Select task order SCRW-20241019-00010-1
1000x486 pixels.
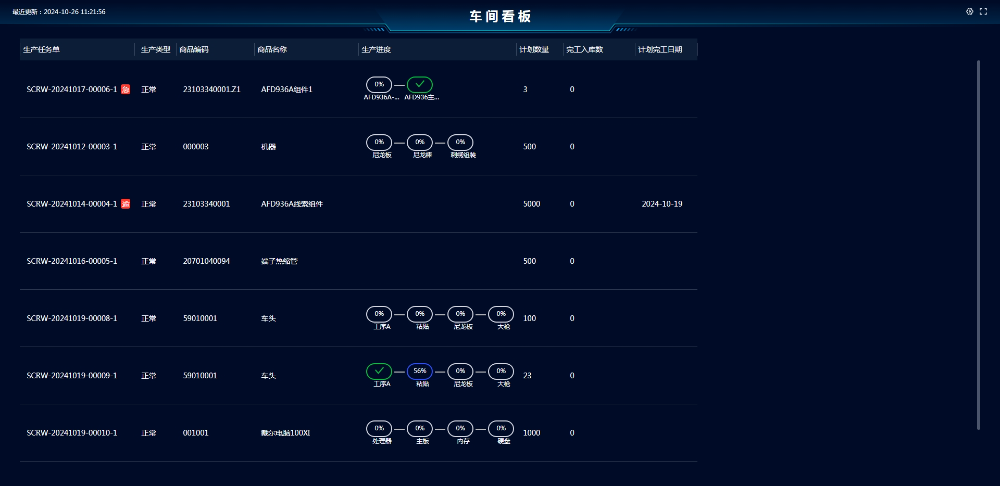click(x=71, y=433)
